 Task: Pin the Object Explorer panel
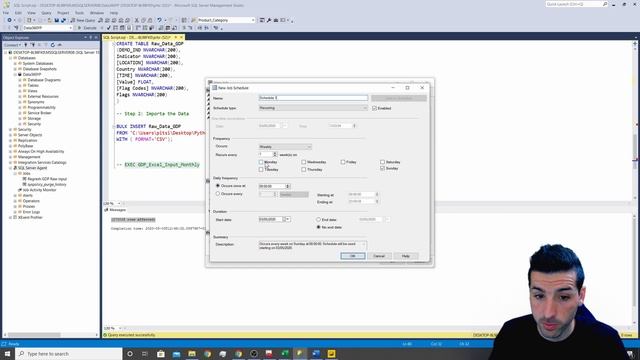click(91, 38)
